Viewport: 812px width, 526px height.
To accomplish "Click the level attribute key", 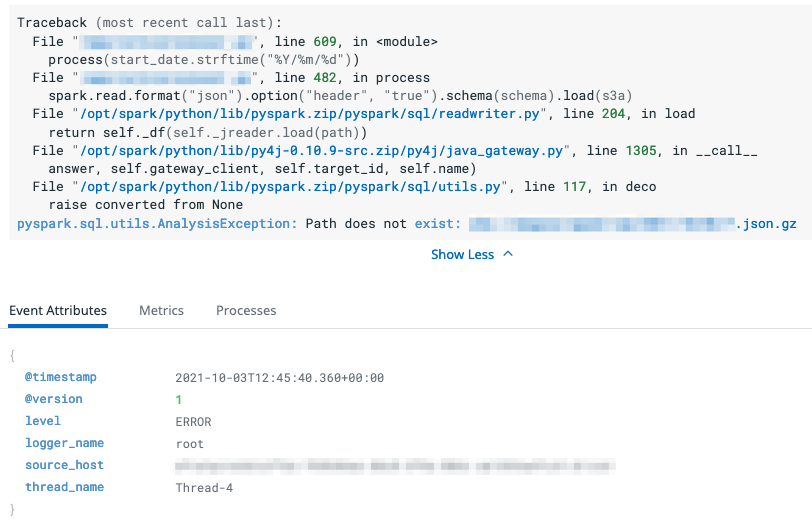I will click(x=43, y=421).
